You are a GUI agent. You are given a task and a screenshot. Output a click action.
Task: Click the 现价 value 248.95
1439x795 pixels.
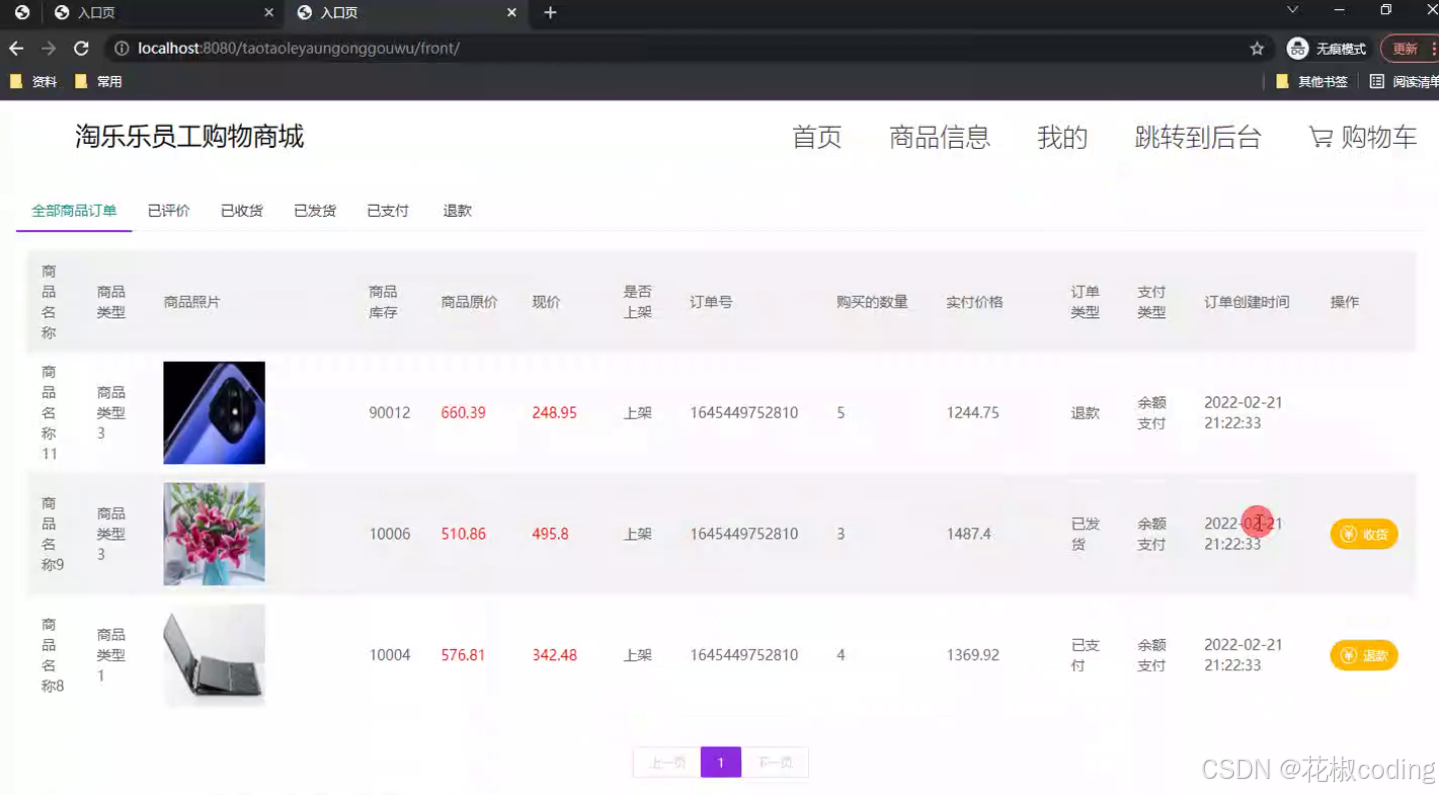[x=554, y=413]
